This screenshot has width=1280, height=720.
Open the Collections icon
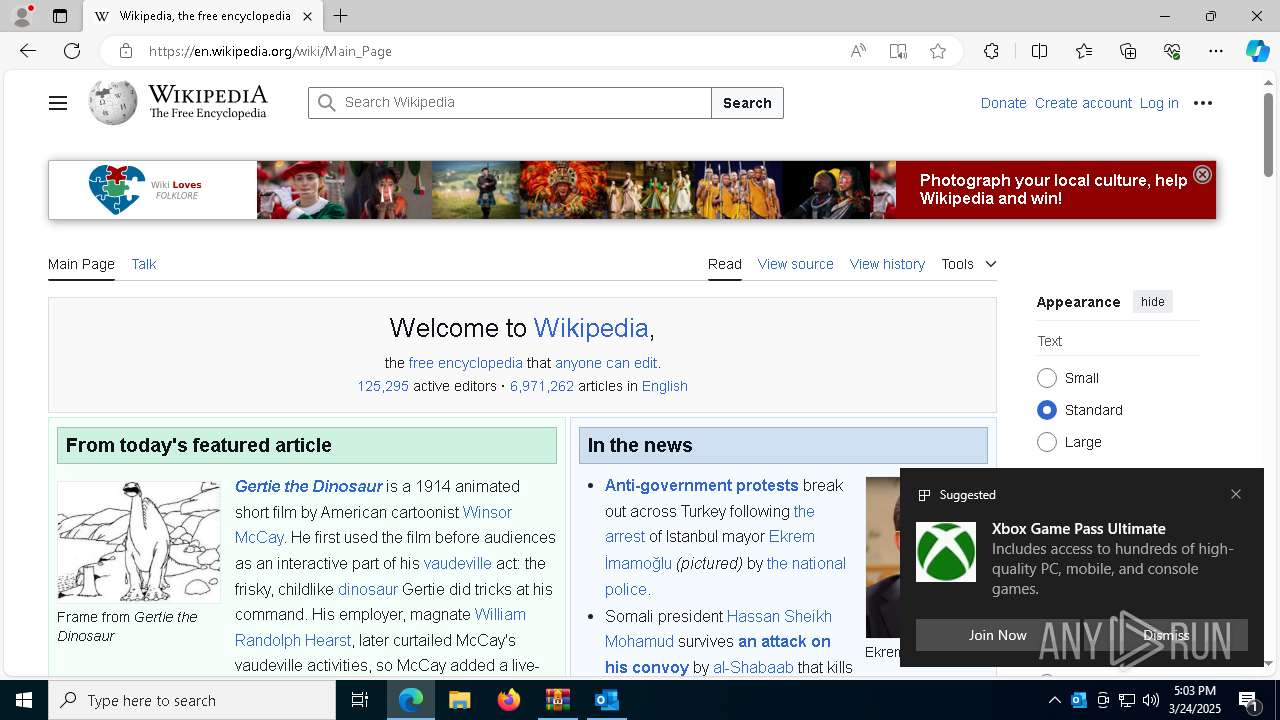pos(1128,51)
